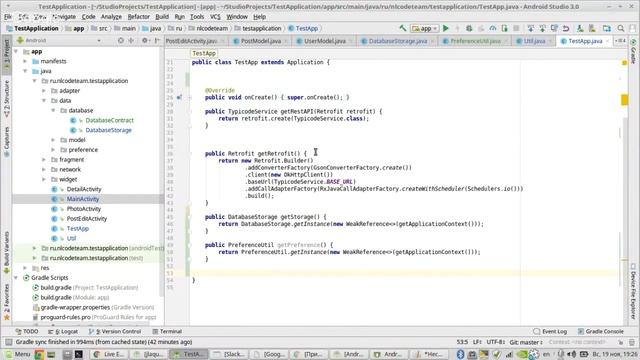Viewport: 640px width, 360px height.
Task: Open the SDK Manager icon
Action: 592,28
